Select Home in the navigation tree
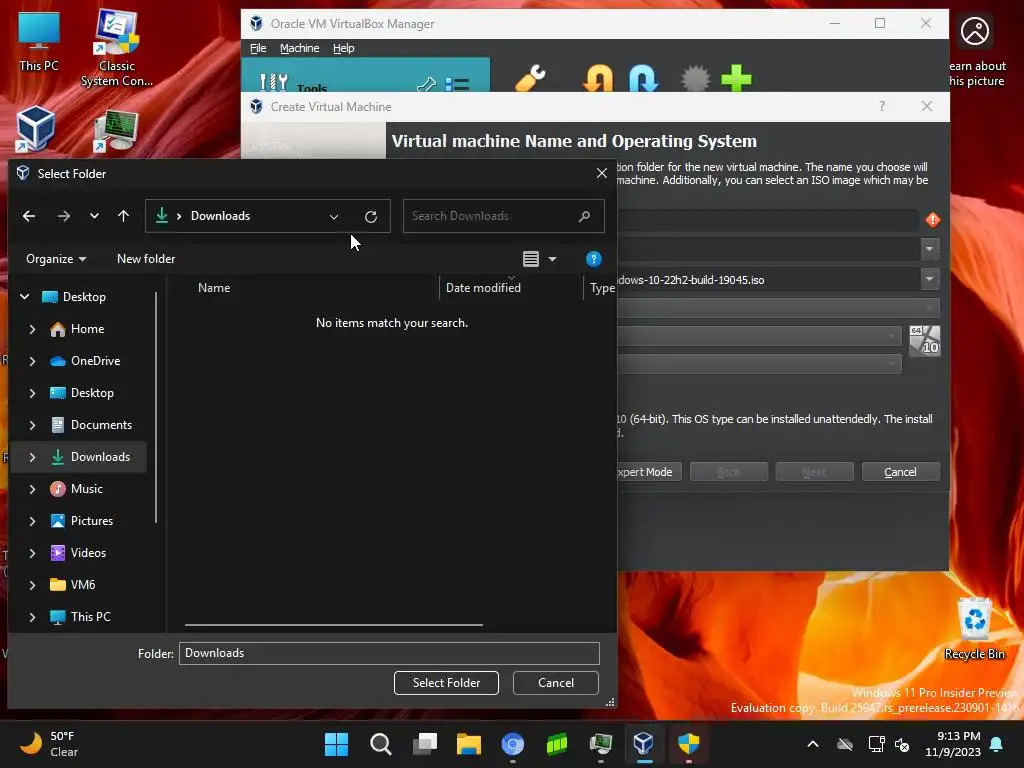The width and height of the screenshot is (1024, 768). click(87, 329)
